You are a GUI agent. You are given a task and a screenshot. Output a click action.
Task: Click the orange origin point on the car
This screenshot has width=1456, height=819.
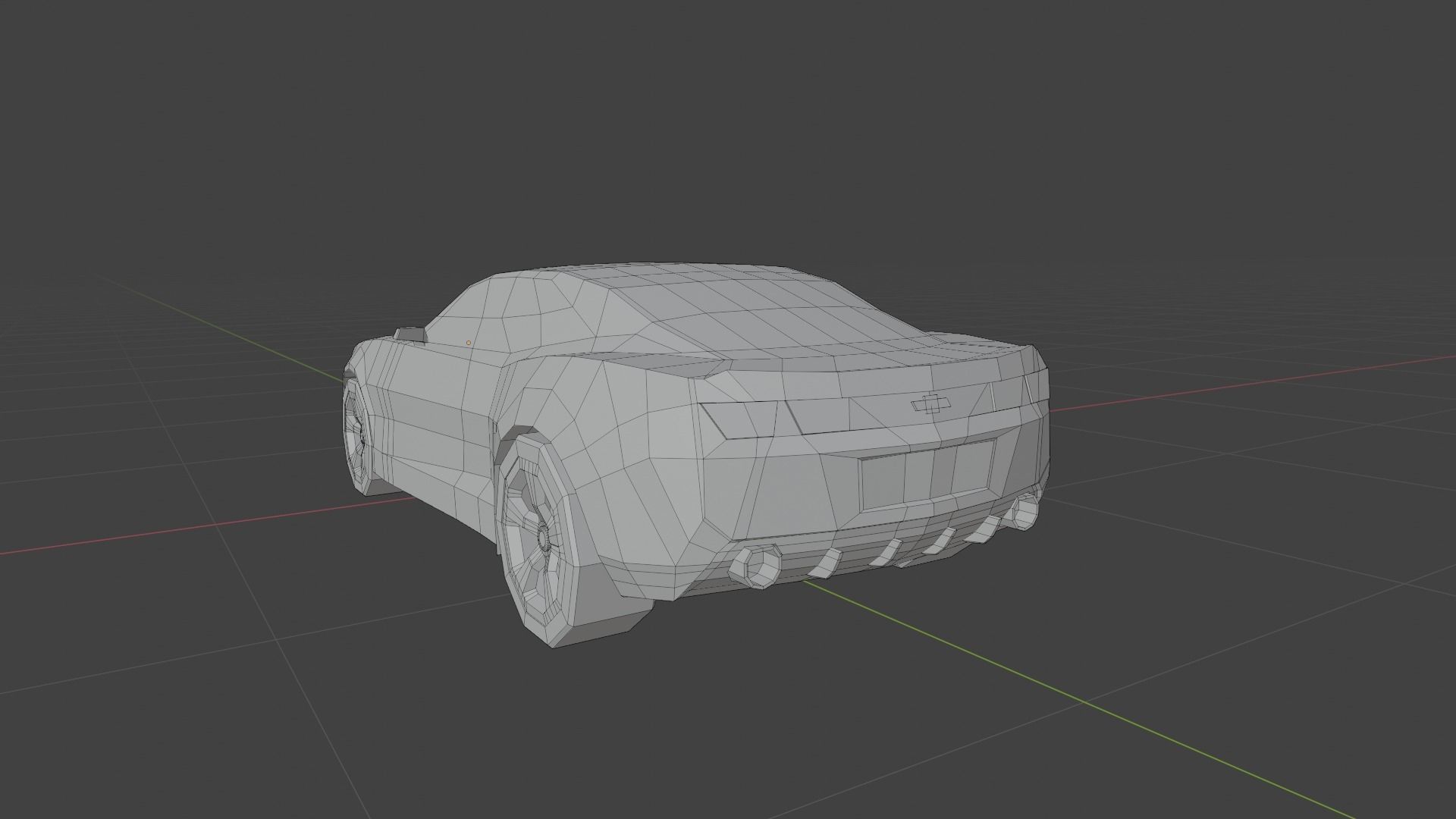click(x=469, y=343)
